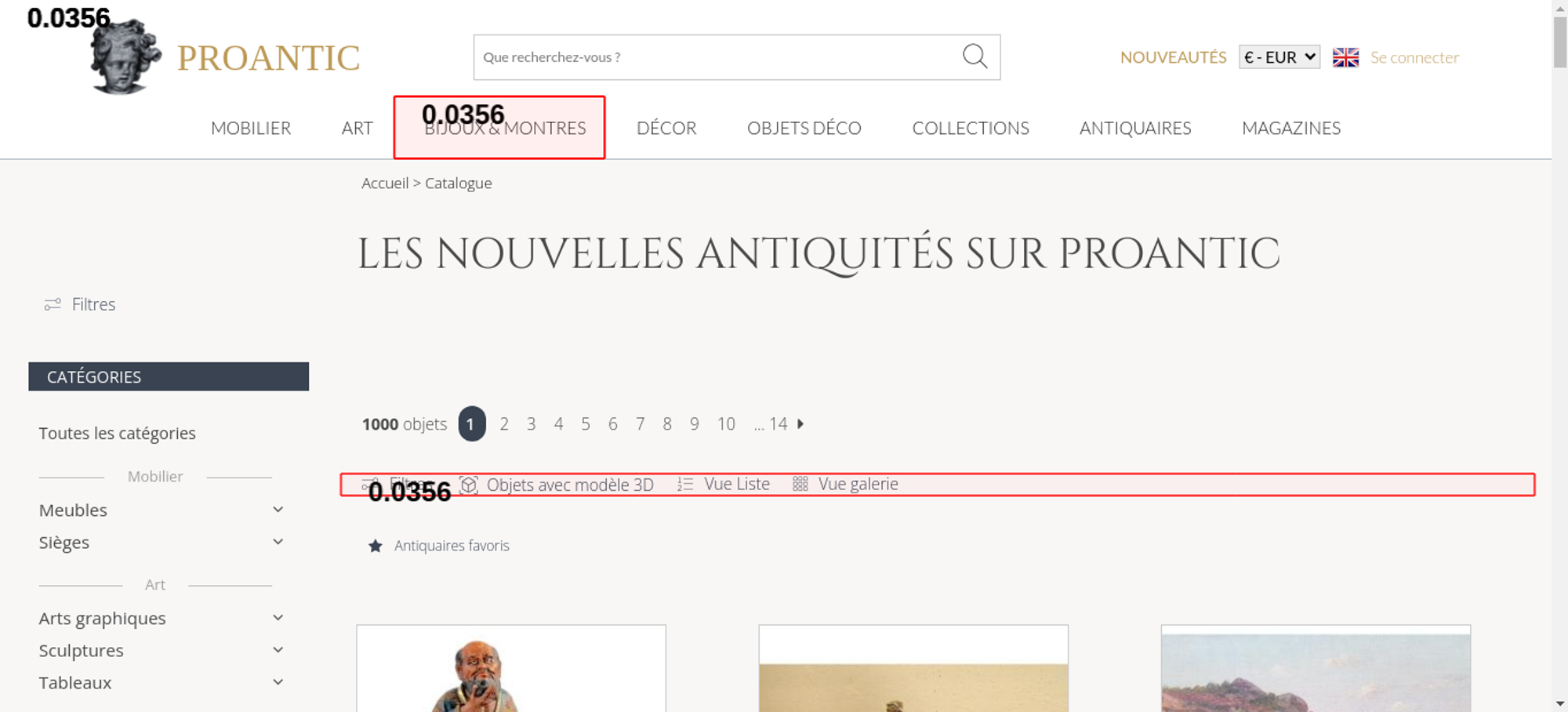
Task: Switch language via the UK flag icon
Action: pos(1345,57)
